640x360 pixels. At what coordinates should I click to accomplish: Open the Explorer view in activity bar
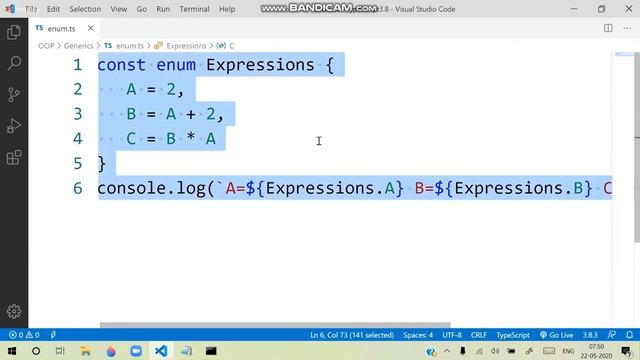click(x=14, y=32)
